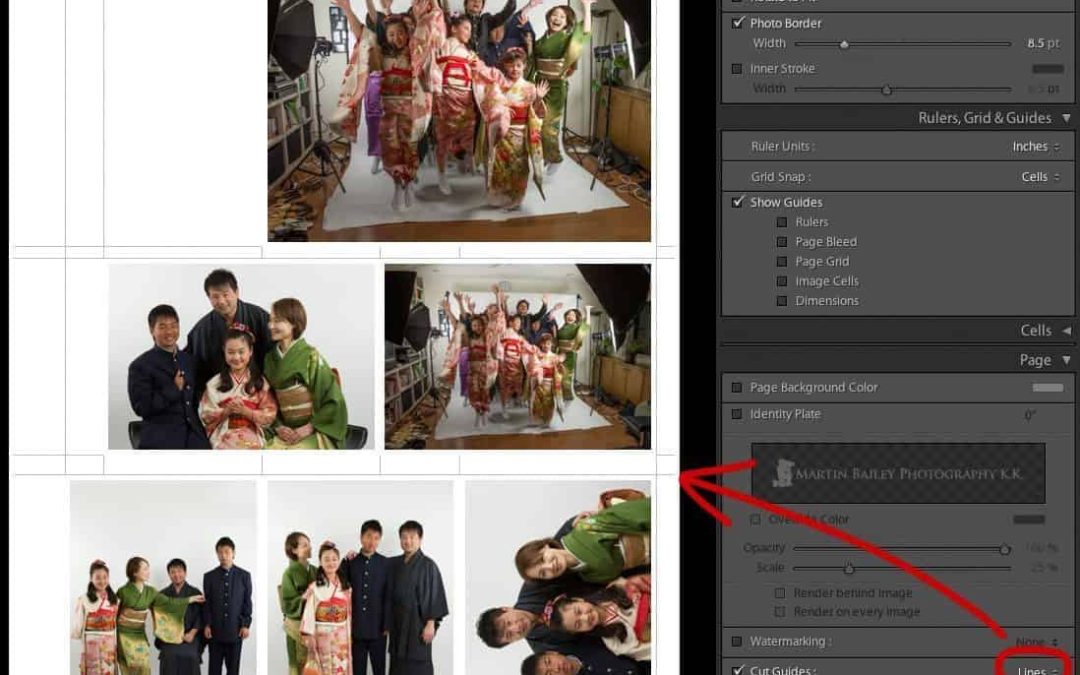
Task: Collapse the Page panel section
Action: pyautogui.click(x=1066, y=360)
